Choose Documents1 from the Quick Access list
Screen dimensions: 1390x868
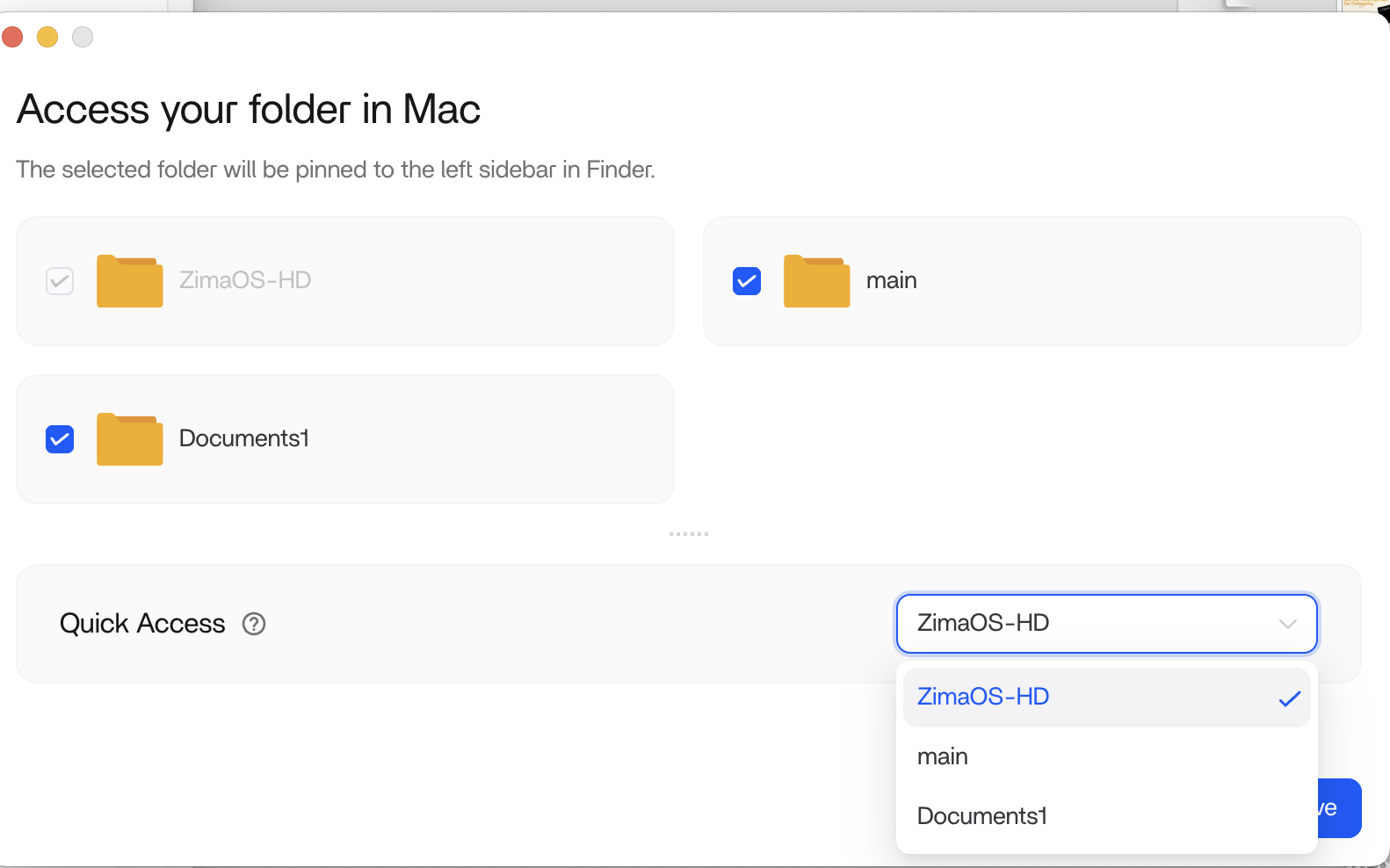(x=981, y=816)
